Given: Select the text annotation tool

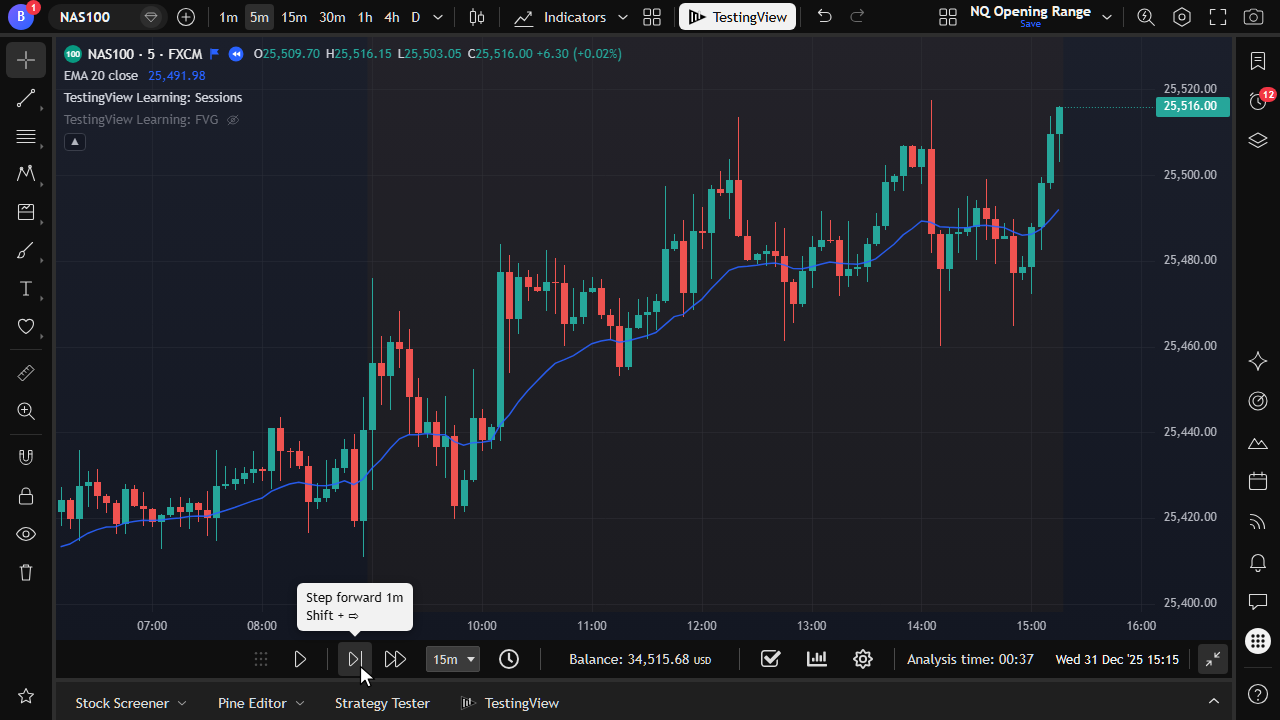Looking at the screenshot, I should point(26,289).
